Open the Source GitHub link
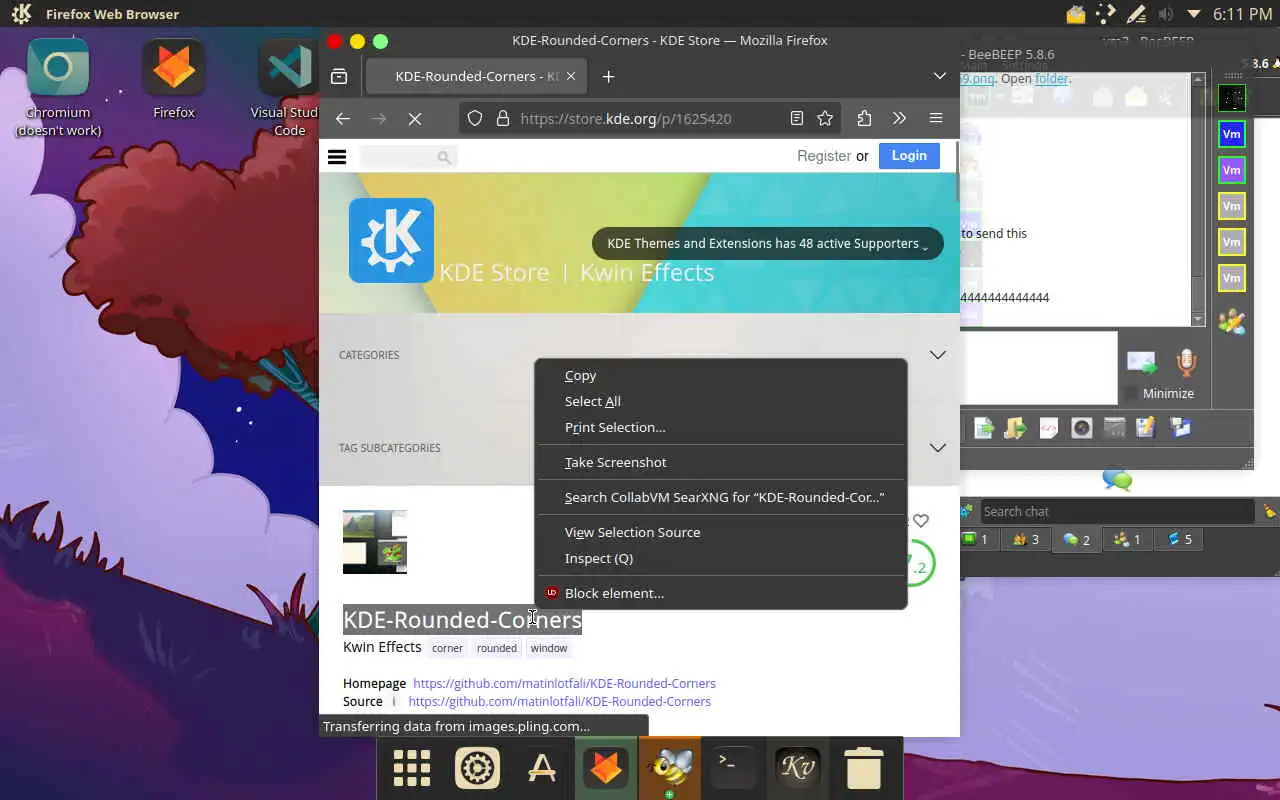The width and height of the screenshot is (1280, 800). (x=559, y=701)
